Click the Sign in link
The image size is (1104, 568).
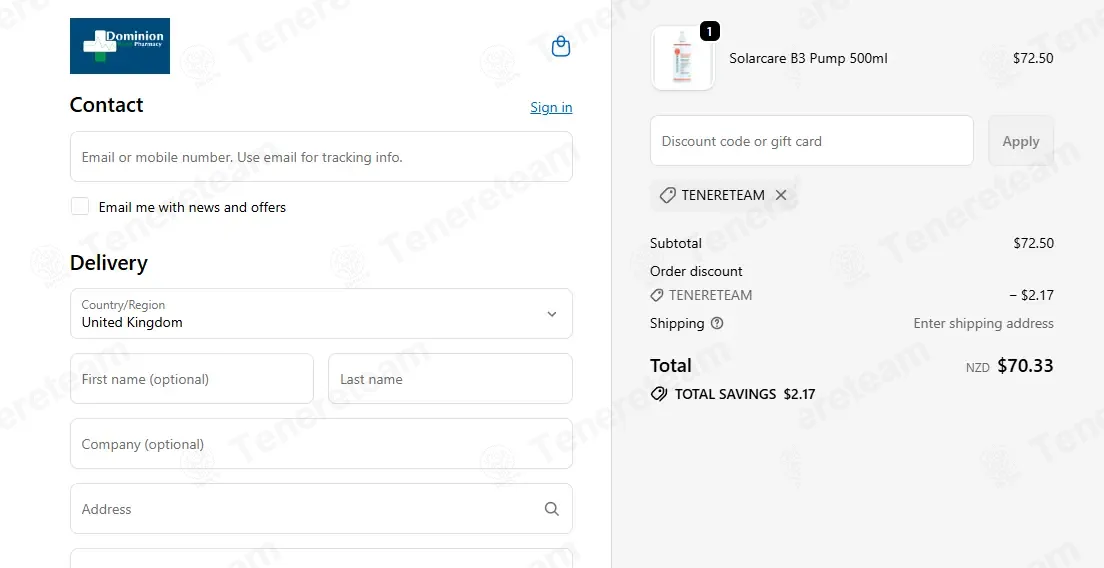[x=551, y=107]
